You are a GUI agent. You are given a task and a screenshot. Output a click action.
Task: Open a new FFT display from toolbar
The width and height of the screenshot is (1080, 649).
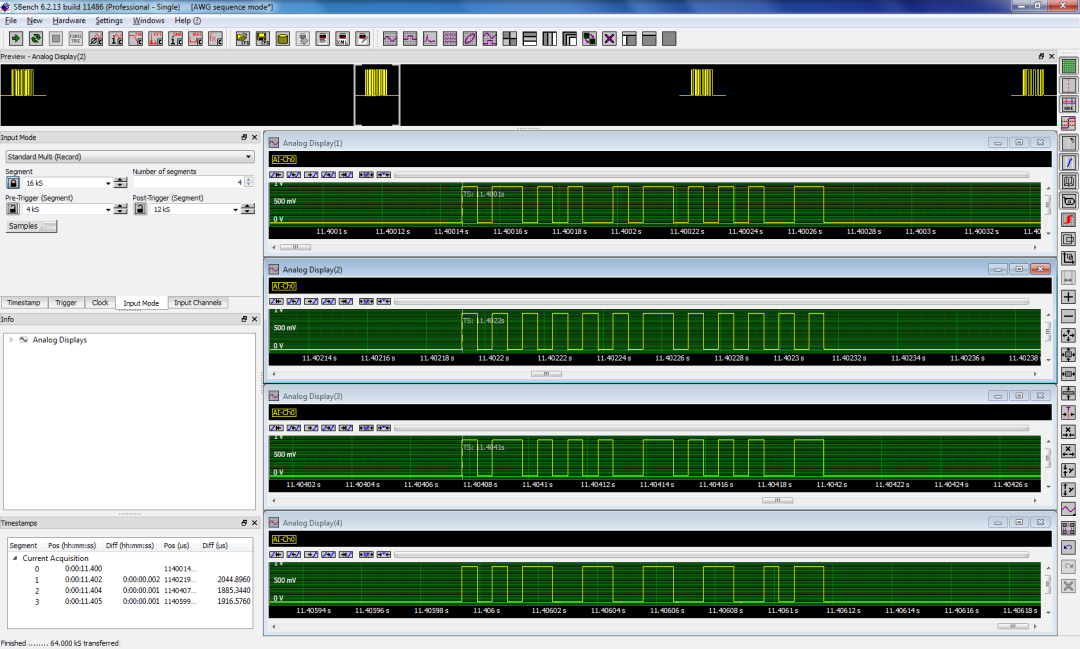coord(430,39)
